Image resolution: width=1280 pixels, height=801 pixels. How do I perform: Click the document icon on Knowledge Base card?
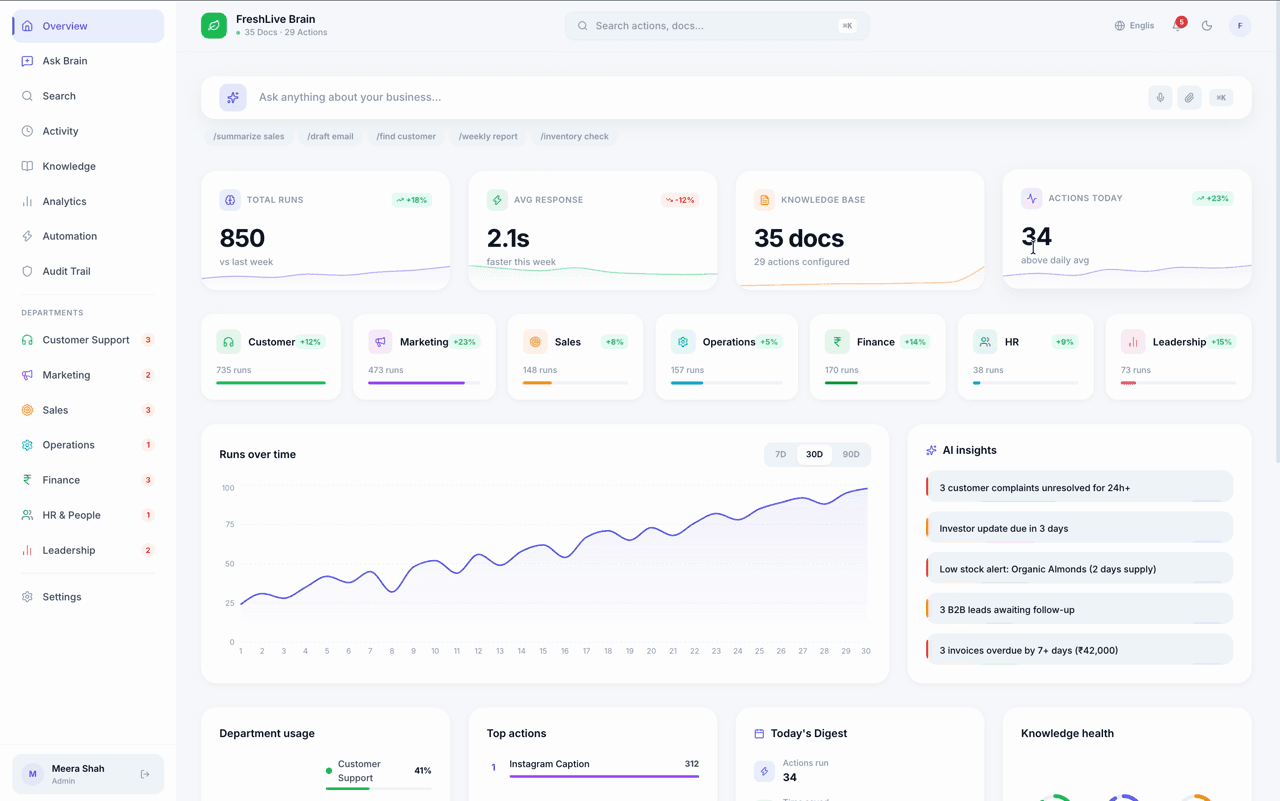[765, 200]
